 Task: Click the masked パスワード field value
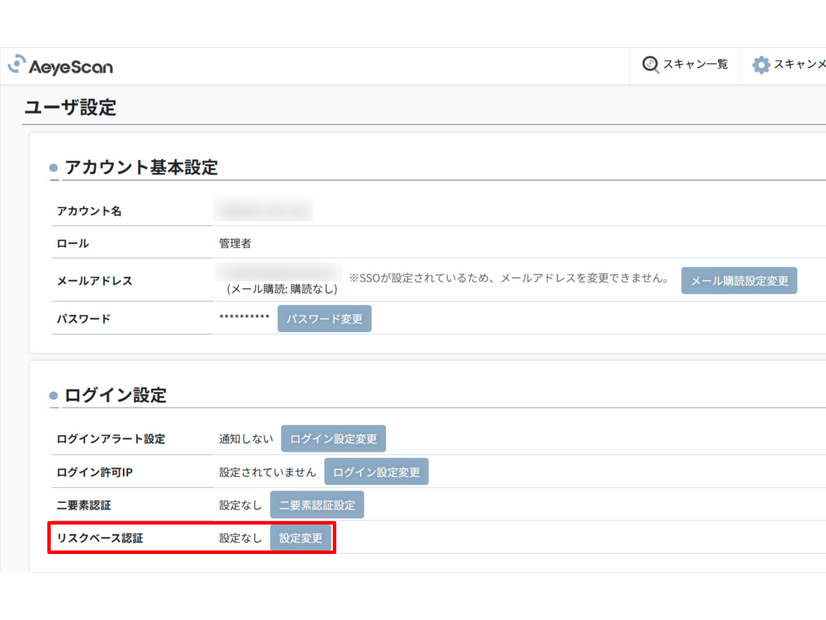pos(243,317)
